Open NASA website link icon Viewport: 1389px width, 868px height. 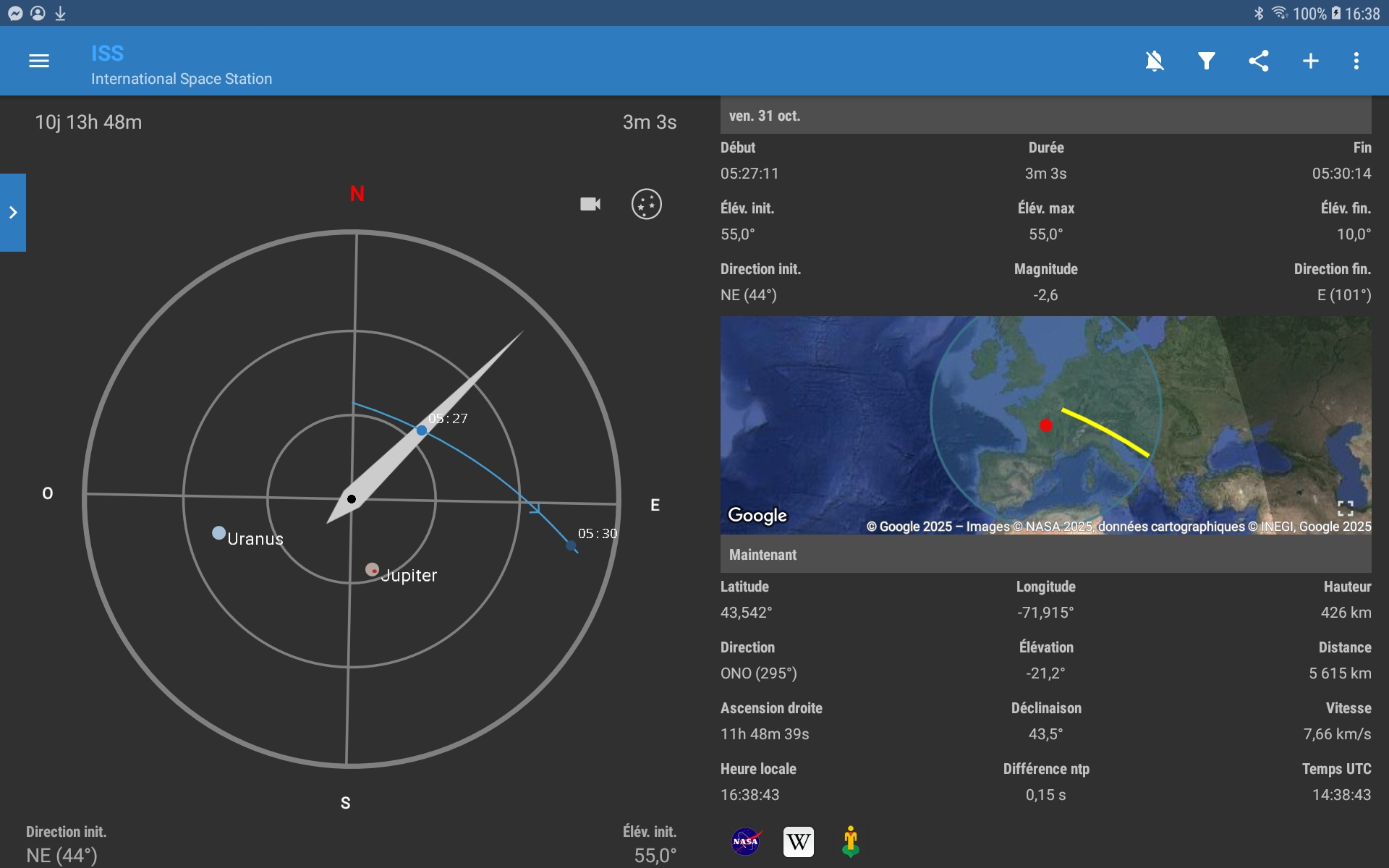pos(745,841)
